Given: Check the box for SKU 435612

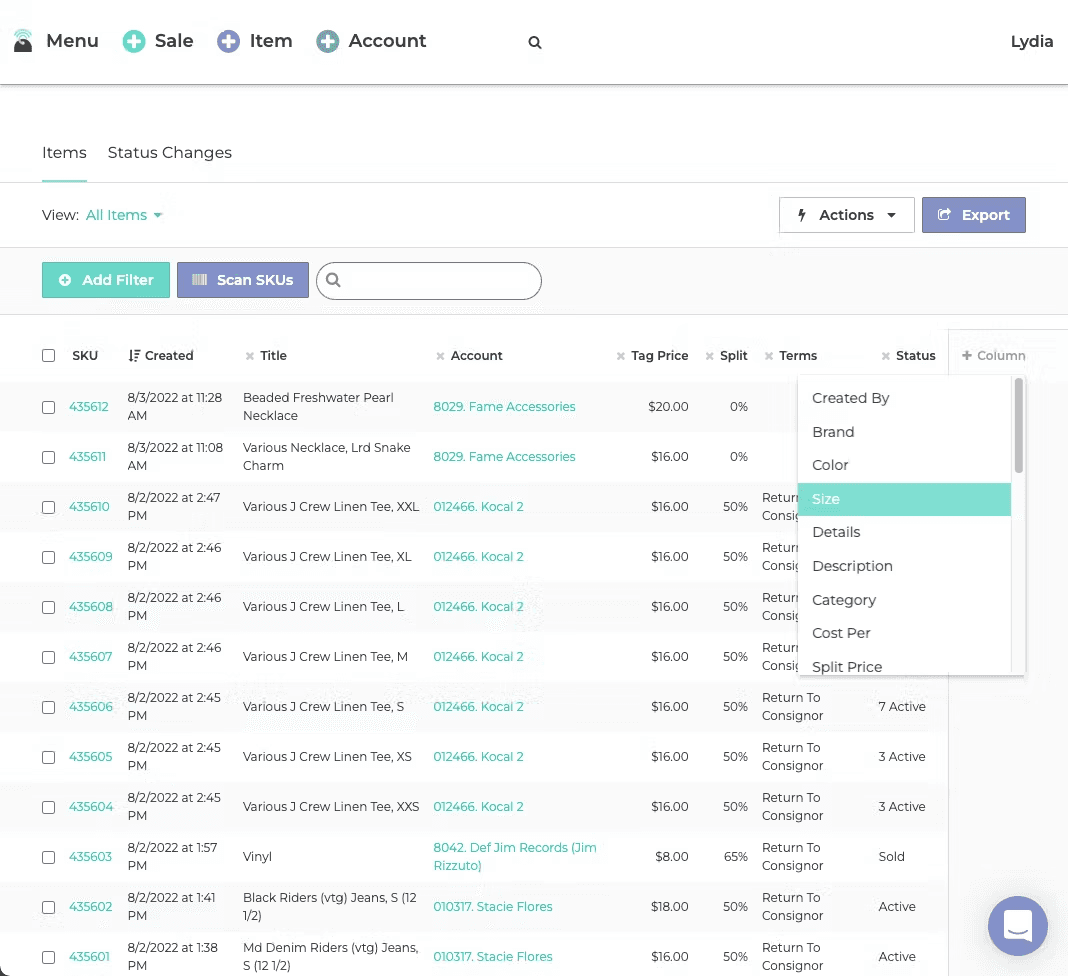Looking at the screenshot, I should point(48,407).
